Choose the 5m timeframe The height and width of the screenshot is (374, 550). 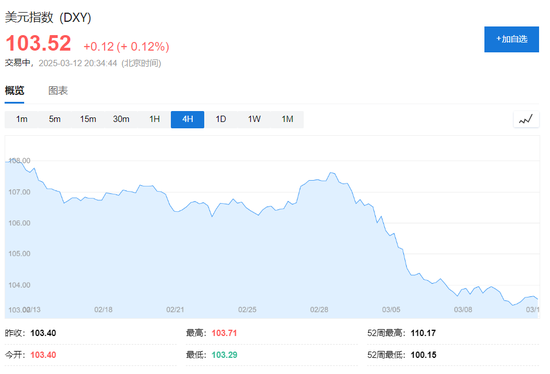(54, 119)
